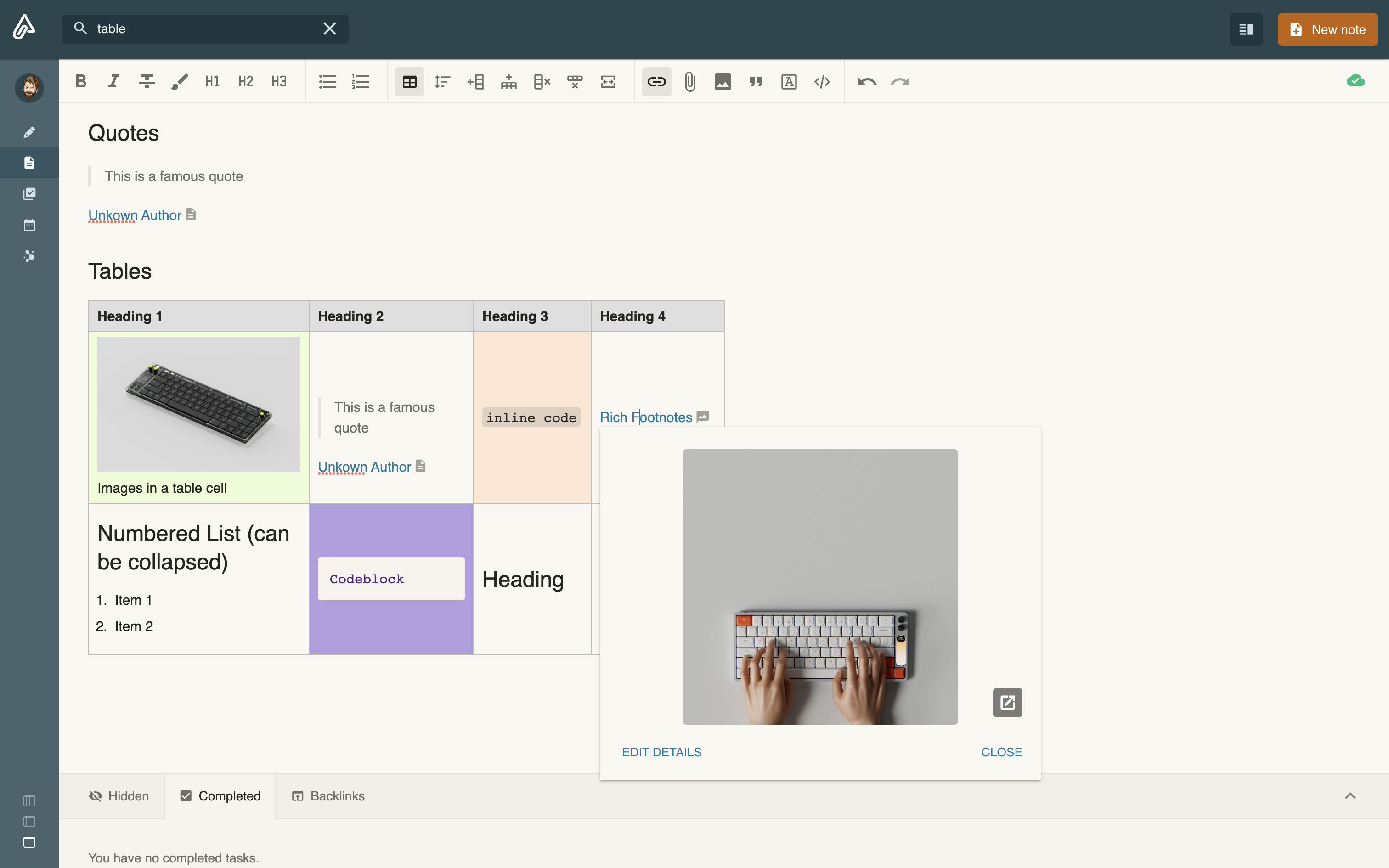This screenshot has width=1389, height=868.
Task: Toggle italic formatting
Action: coord(113,81)
